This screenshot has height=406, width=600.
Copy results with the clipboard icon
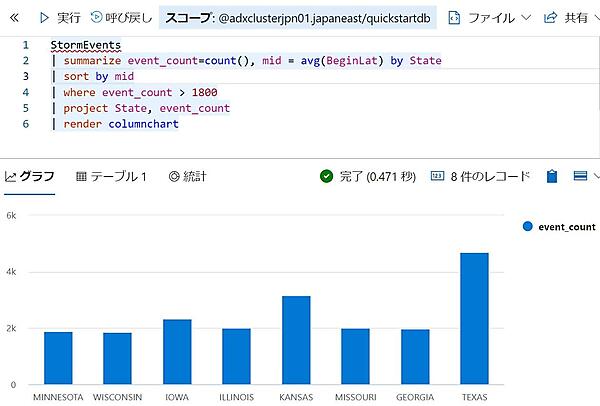552,176
